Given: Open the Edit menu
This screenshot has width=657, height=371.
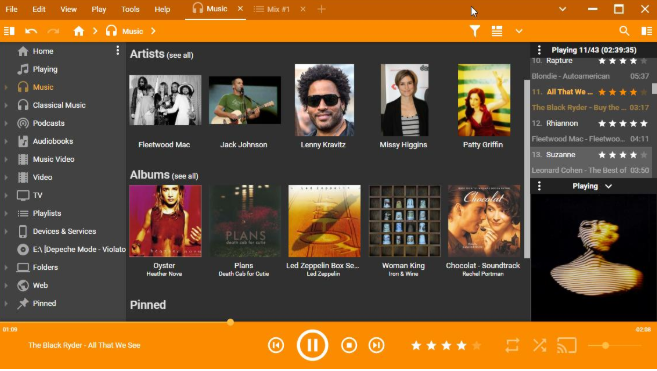Looking at the screenshot, I should pos(39,9).
